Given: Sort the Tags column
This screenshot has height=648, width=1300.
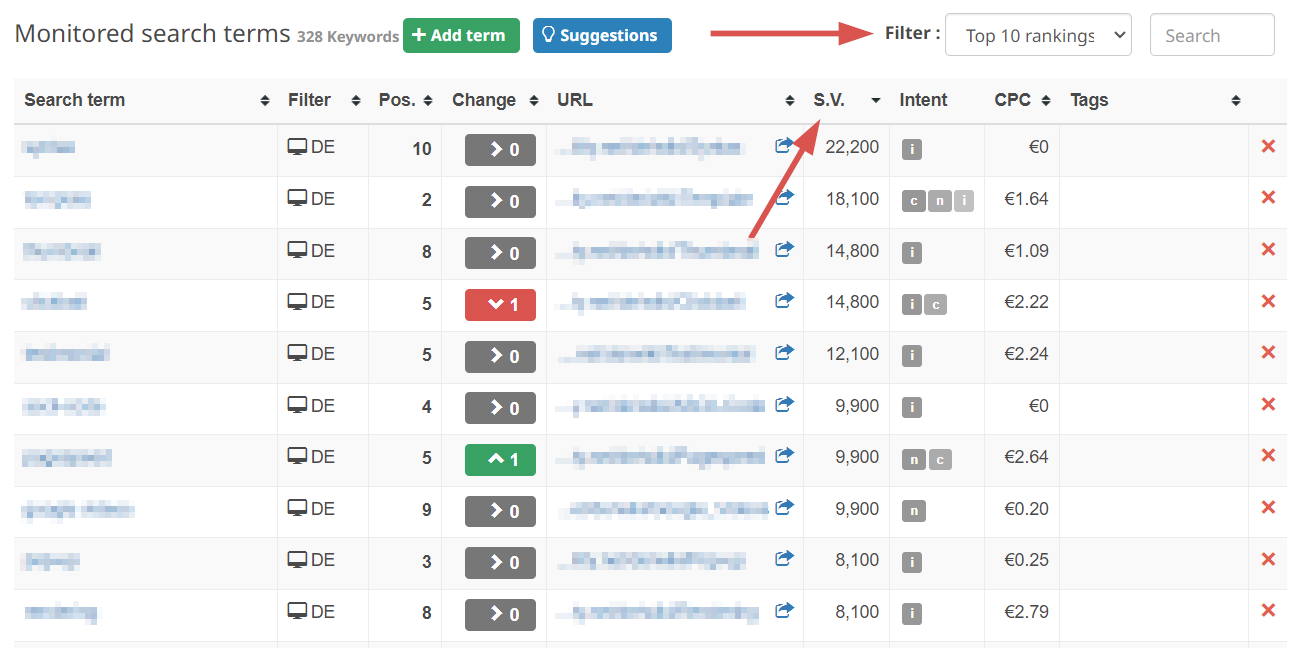Looking at the screenshot, I should point(1236,100).
